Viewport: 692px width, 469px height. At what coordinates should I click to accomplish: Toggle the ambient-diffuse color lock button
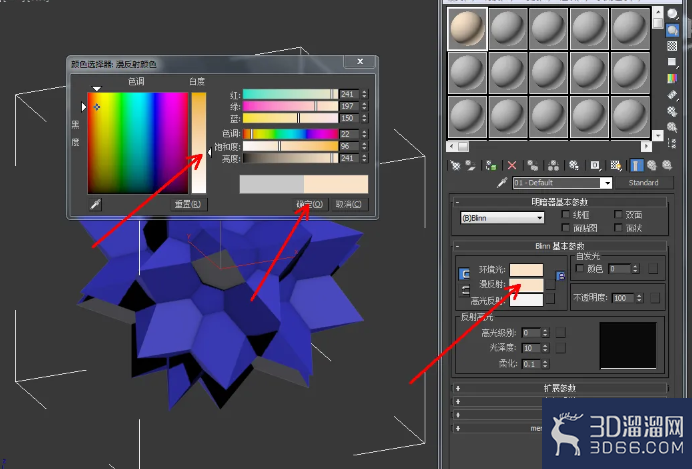pyautogui.click(x=464, y=274)
